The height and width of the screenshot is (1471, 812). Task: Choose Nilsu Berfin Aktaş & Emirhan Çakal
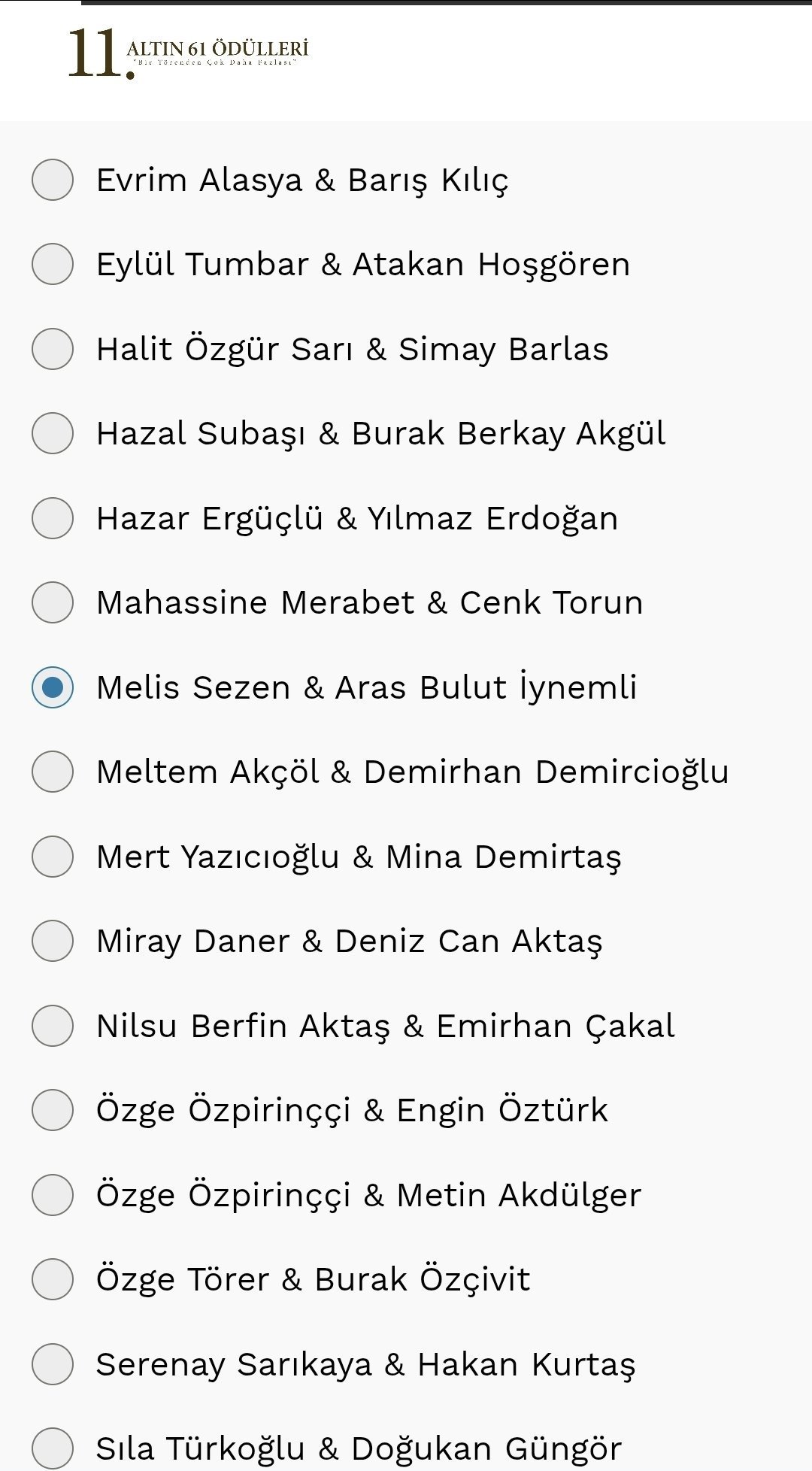(53, 1026)
